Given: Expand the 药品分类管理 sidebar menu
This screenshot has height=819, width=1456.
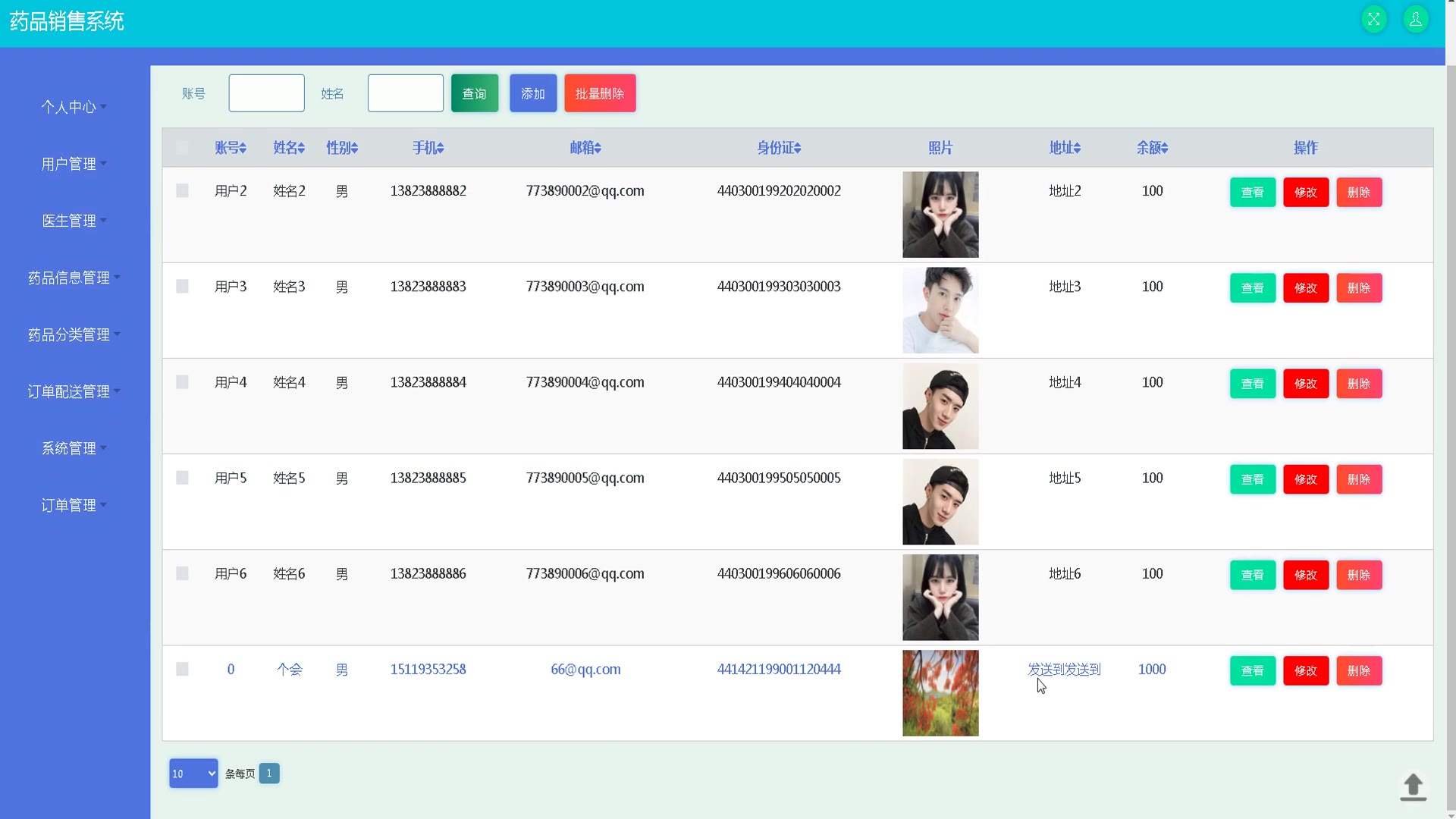Looking at the screenshot, I should (74, 334).
